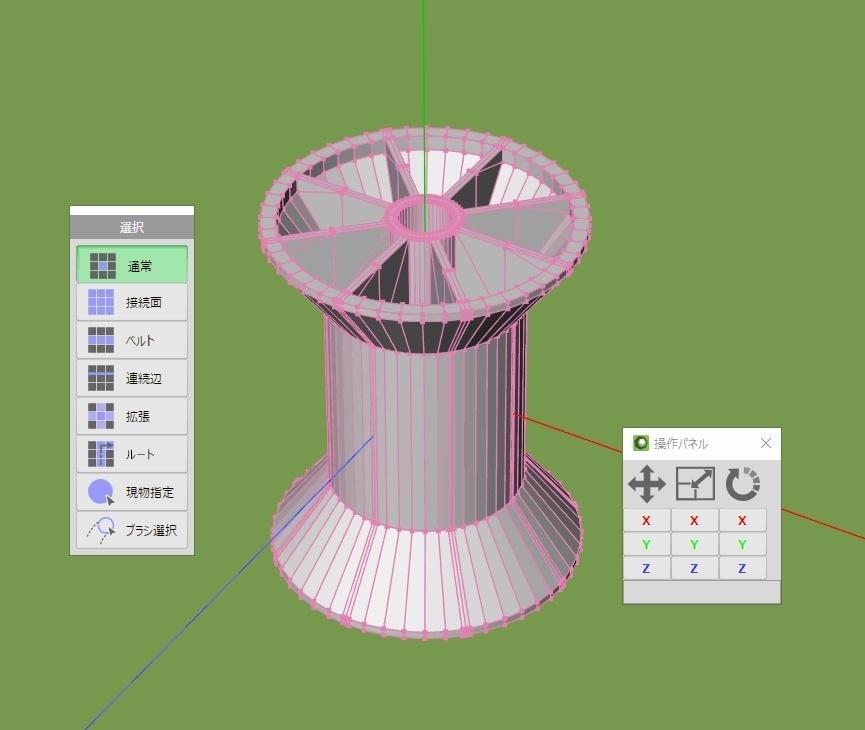The image size is (865, 730).
Task: Choose the ルート route selection mode
Action: click(x=131, y=454)
